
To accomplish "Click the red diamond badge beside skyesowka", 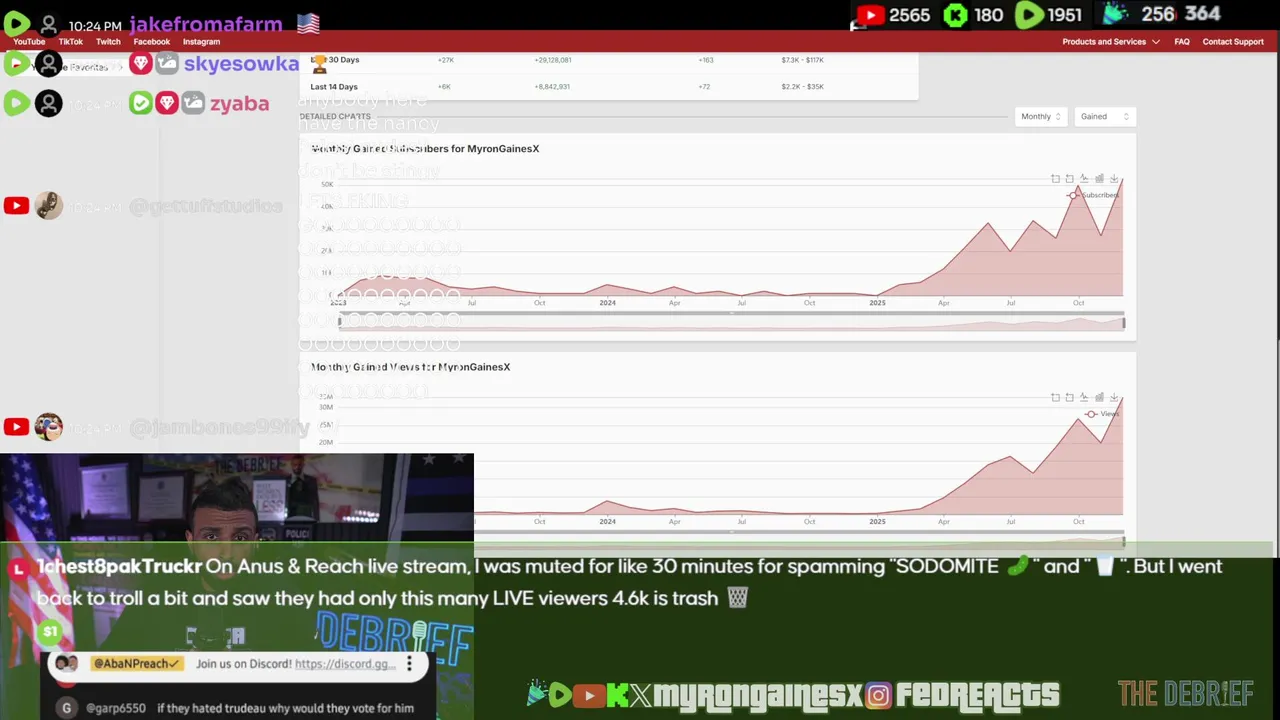I will 141,64.
